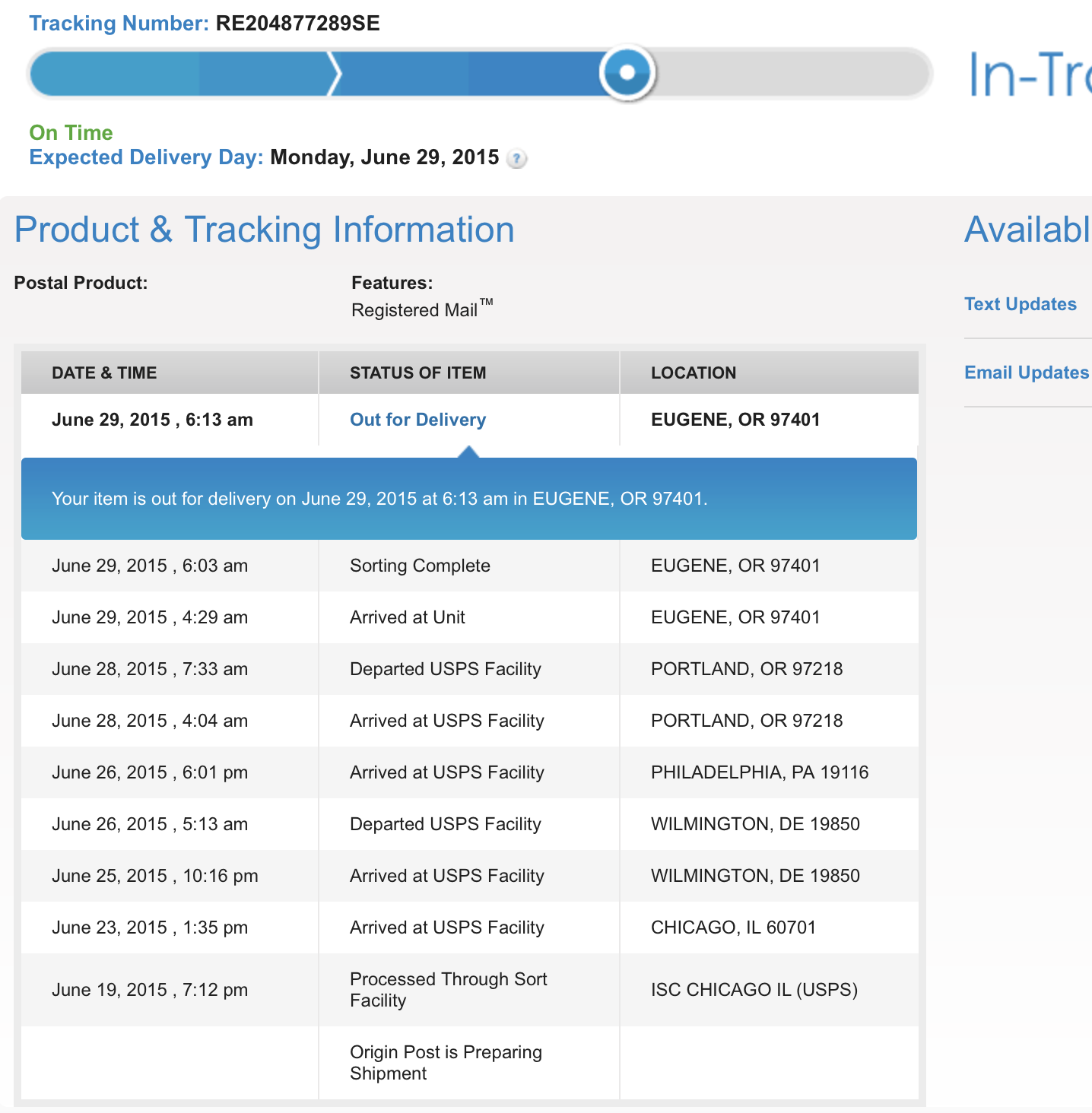Click the chevron arrow in progress bar
The image size is (1092, 1113).
pos(334,74)
